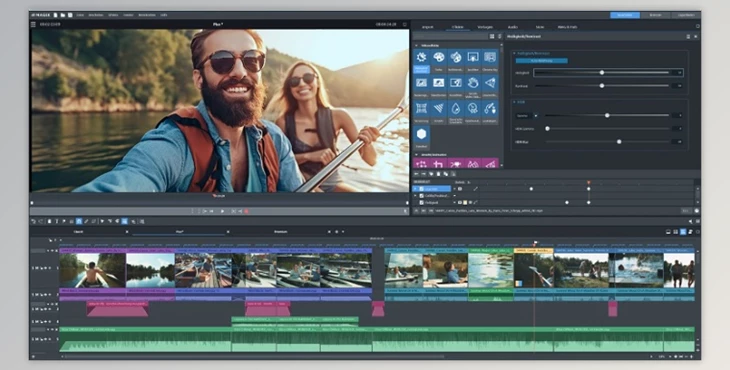Select the hand icon effect tile
Screen dimensions: 730x370
(473, 86)
